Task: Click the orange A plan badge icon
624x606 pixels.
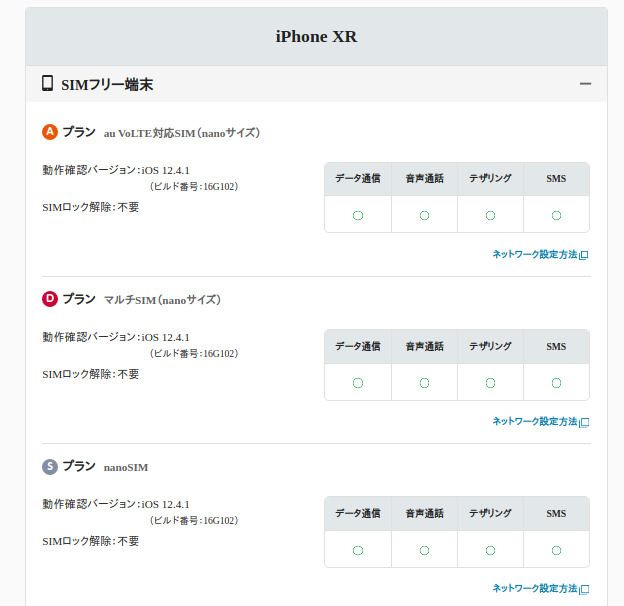Action: tap(50, 132)
